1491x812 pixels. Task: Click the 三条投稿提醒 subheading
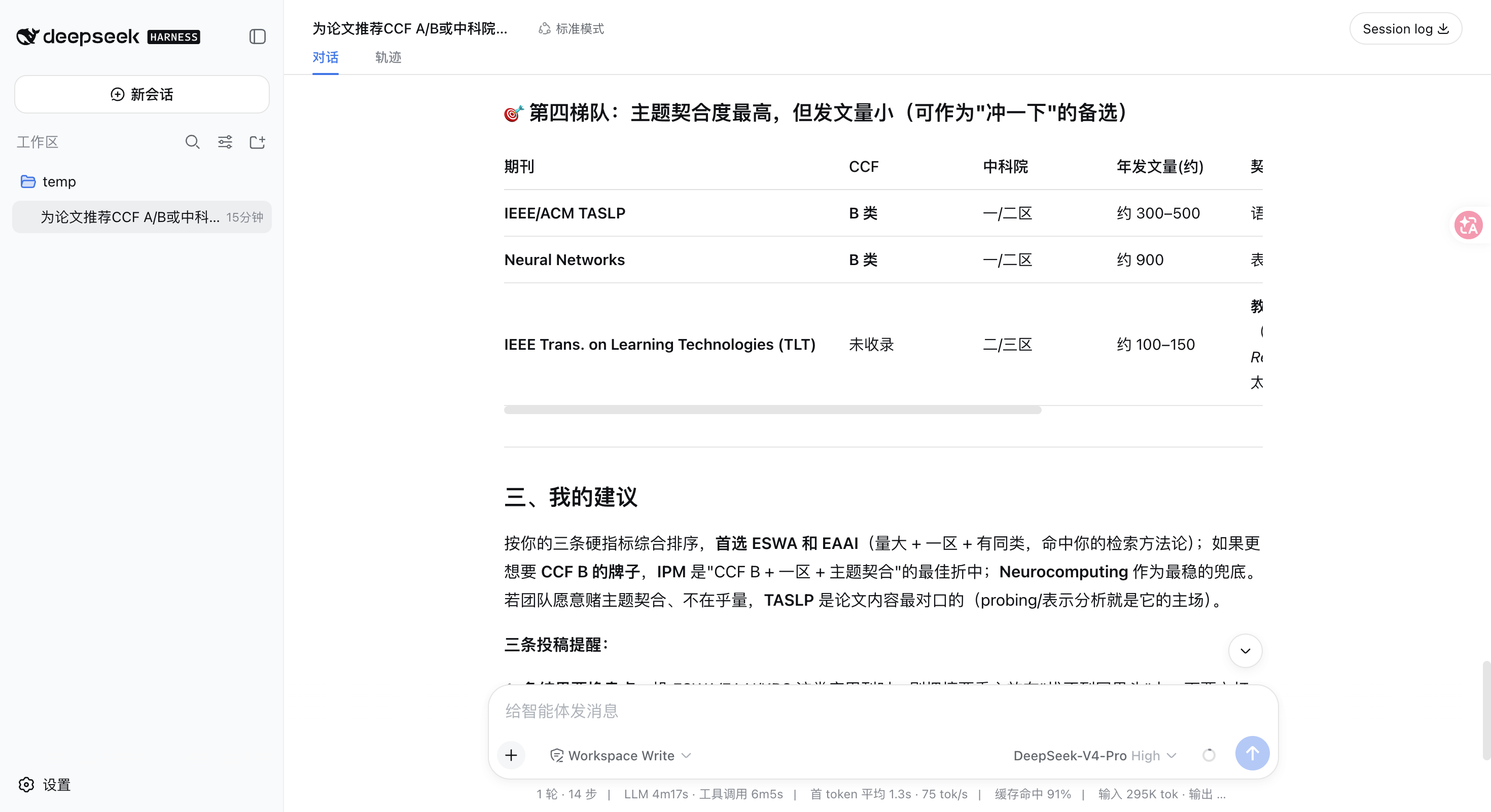coord(556,644)
